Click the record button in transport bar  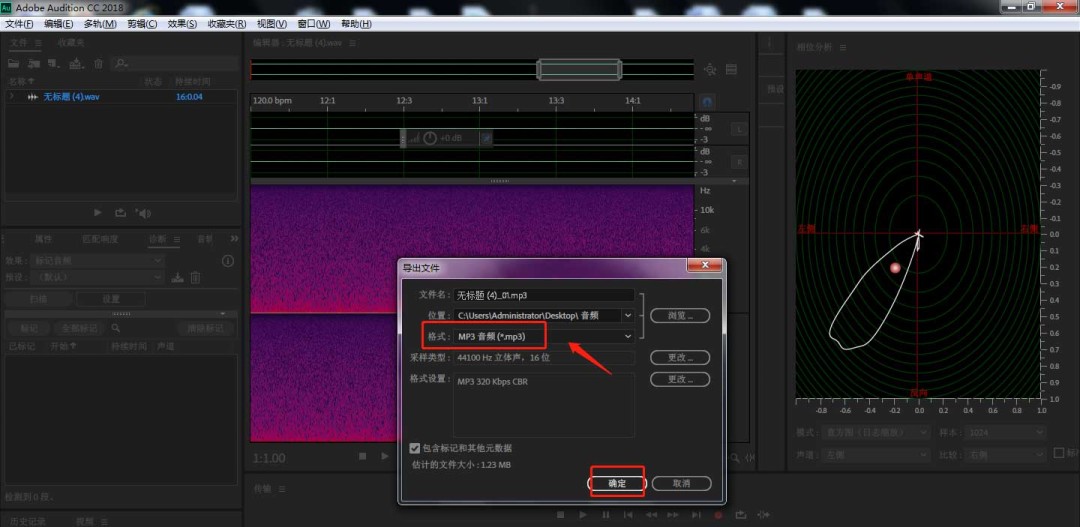pyautogui.click(x=718, y=515)
